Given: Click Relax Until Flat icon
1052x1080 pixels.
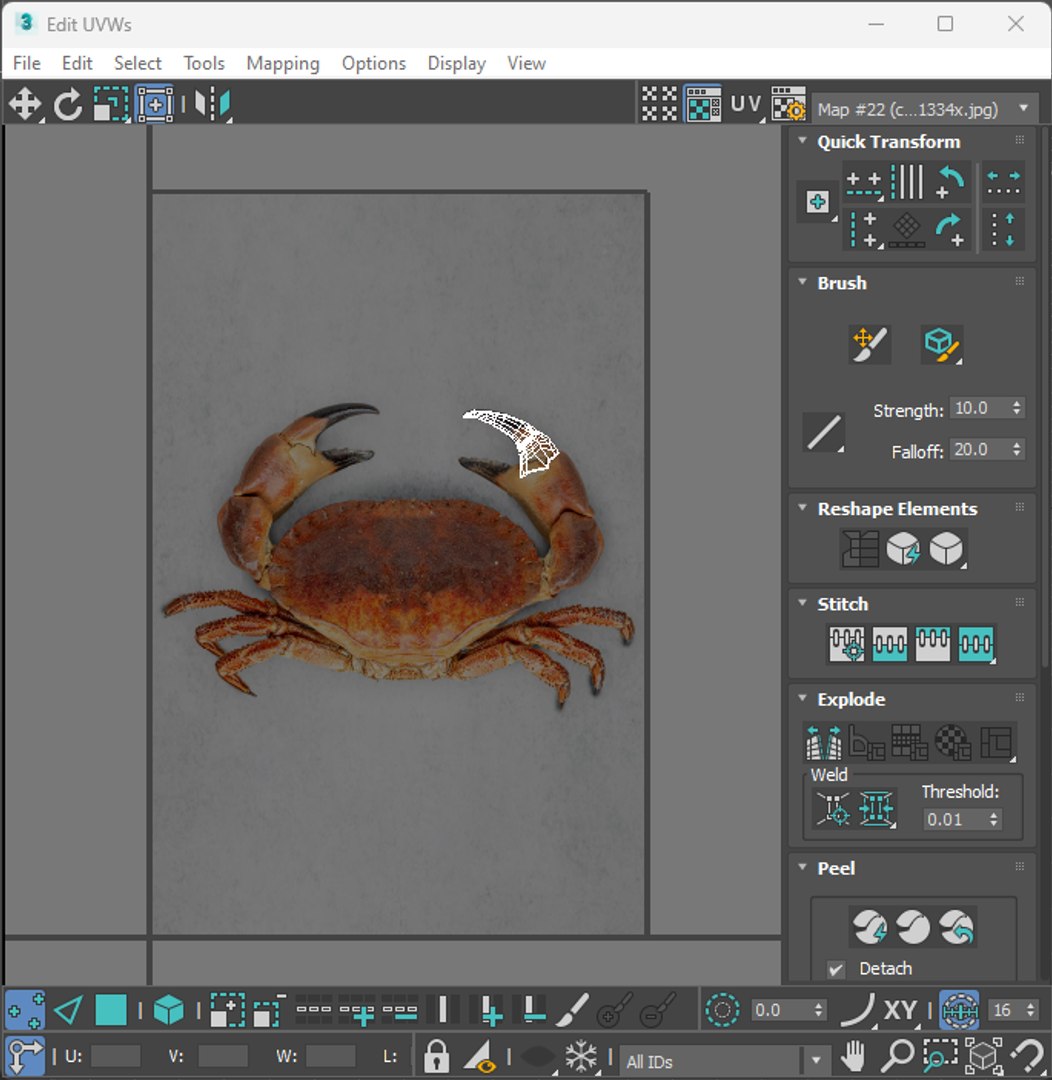Looking at the screenshot, I should tap(903, 549).
